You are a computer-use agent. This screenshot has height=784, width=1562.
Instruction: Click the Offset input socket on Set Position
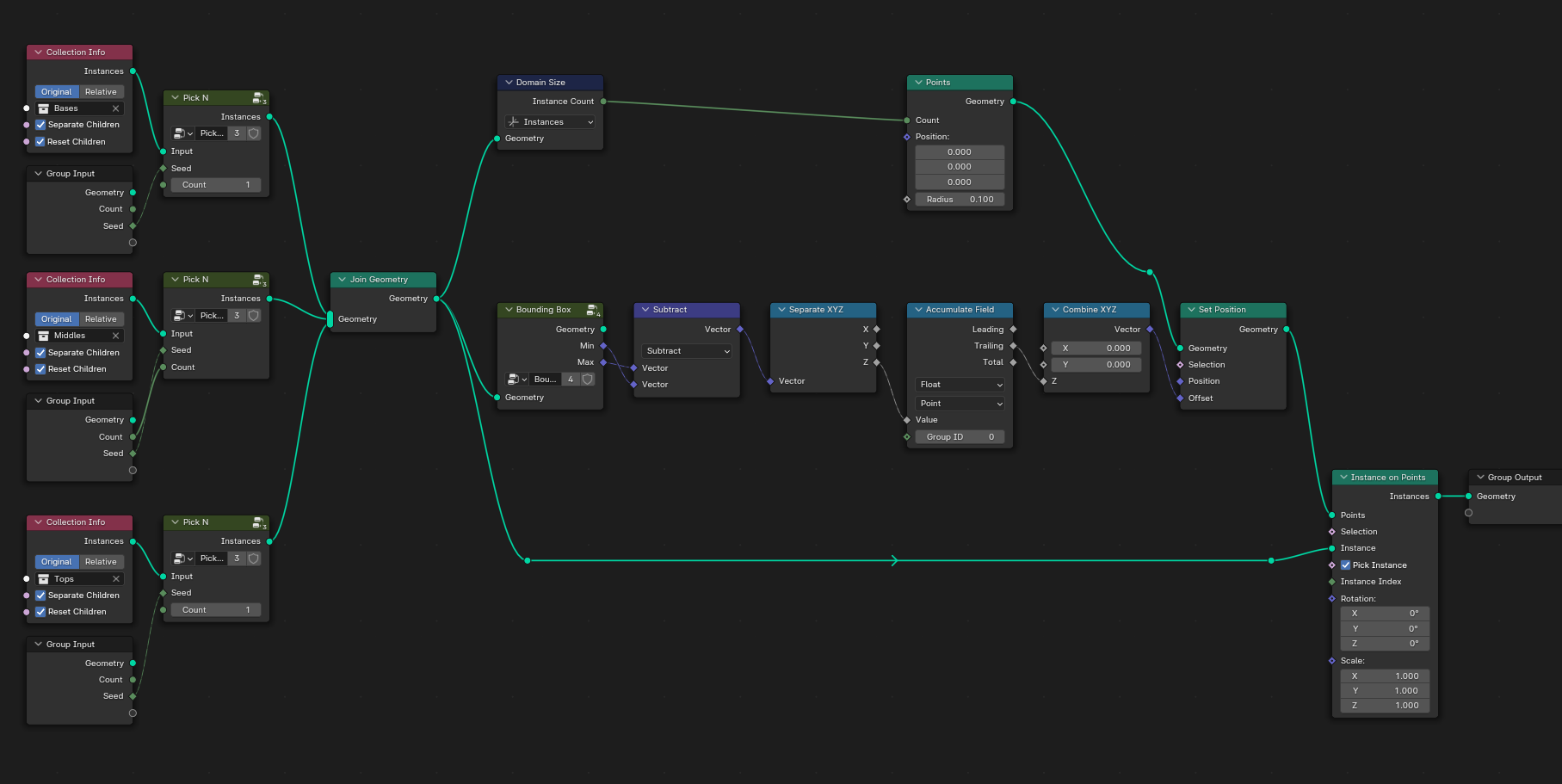[1180, 398]
